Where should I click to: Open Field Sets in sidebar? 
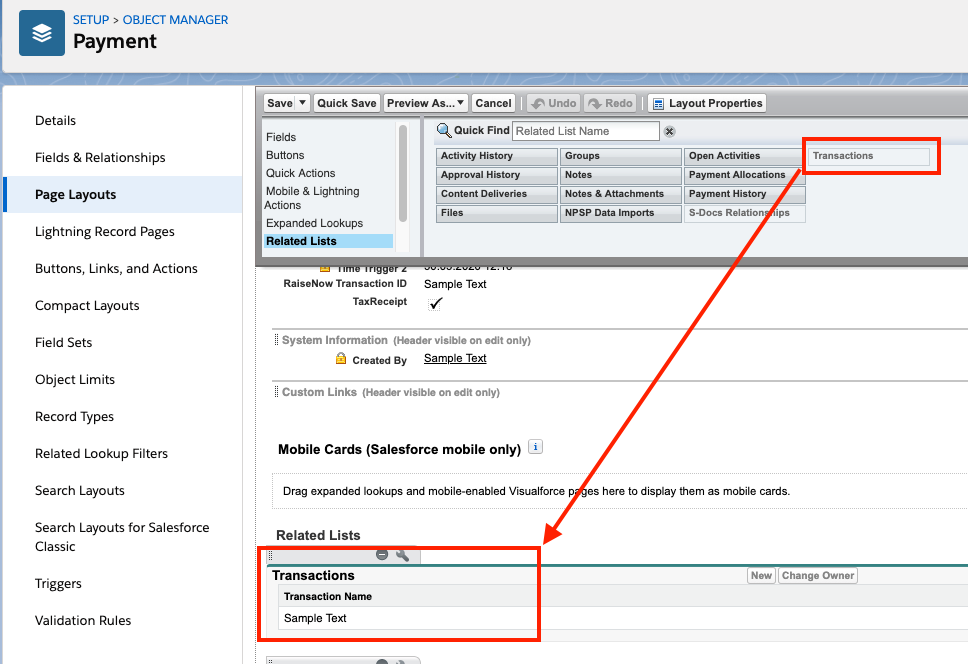64,342
